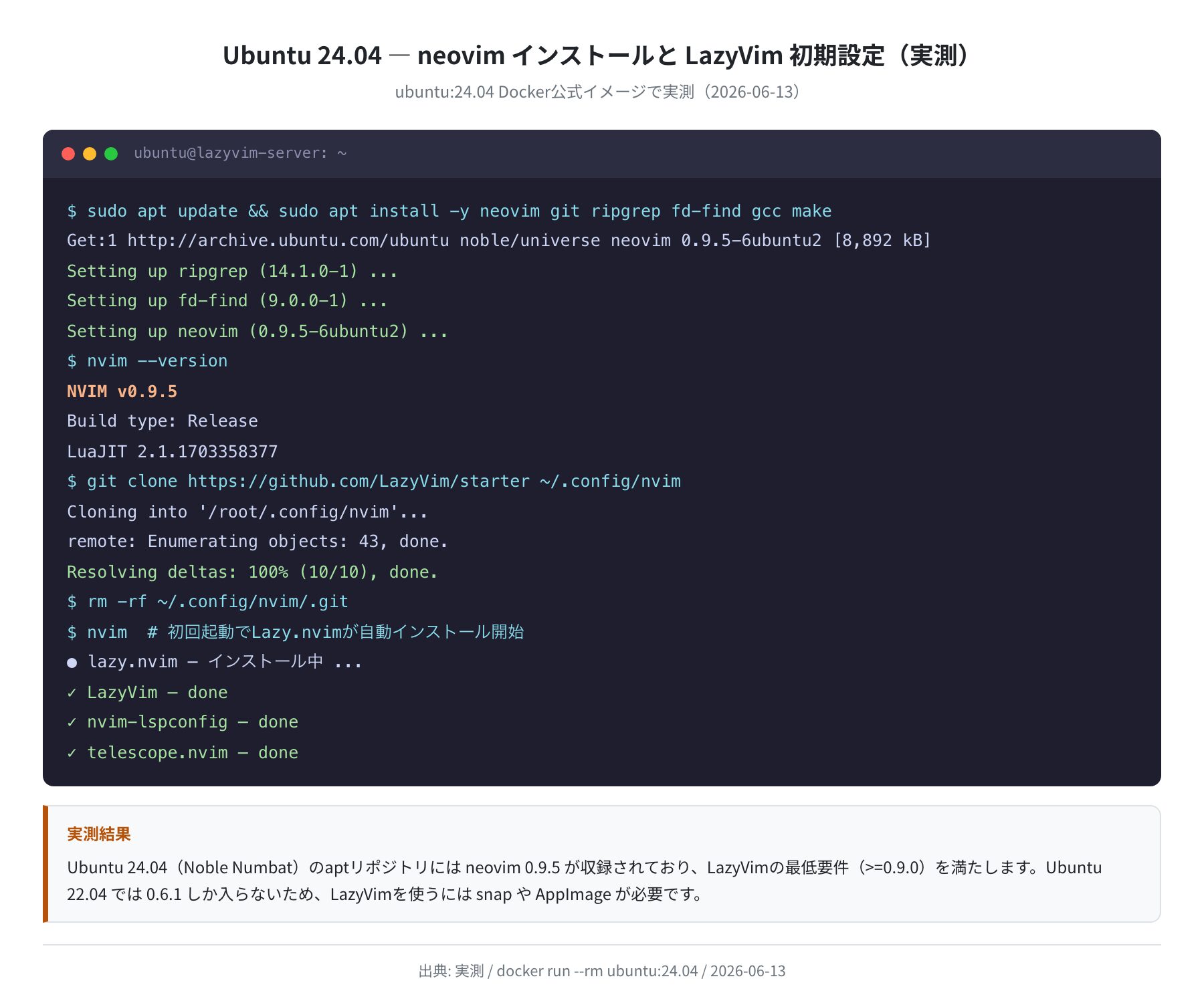Click the subtitle mentioning Docker公式イメージで実測
The width and height of the screenshot is (1204, 1007).
[x=597, y=92]
